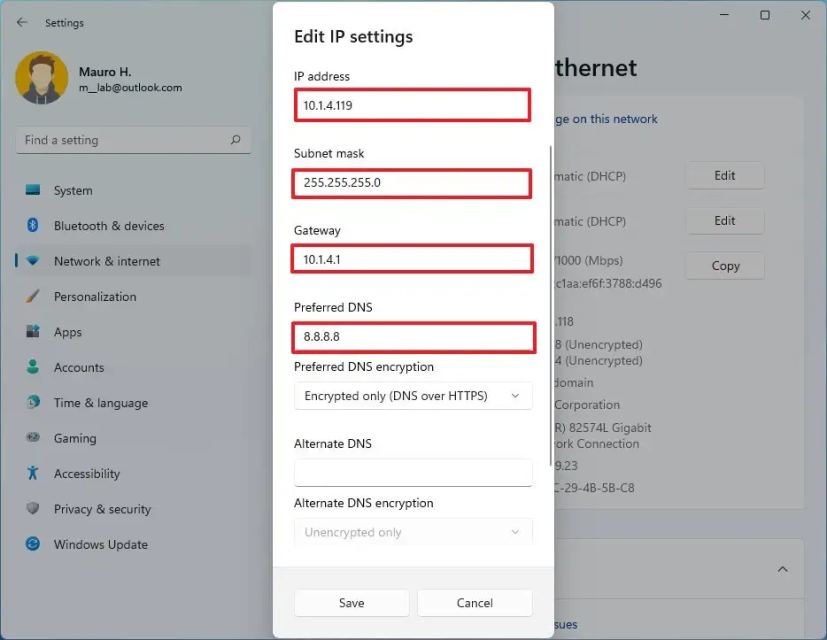Click the Alternate DNS input field
The width and height of the screenshot is (827, 640).
coord(413,472)
